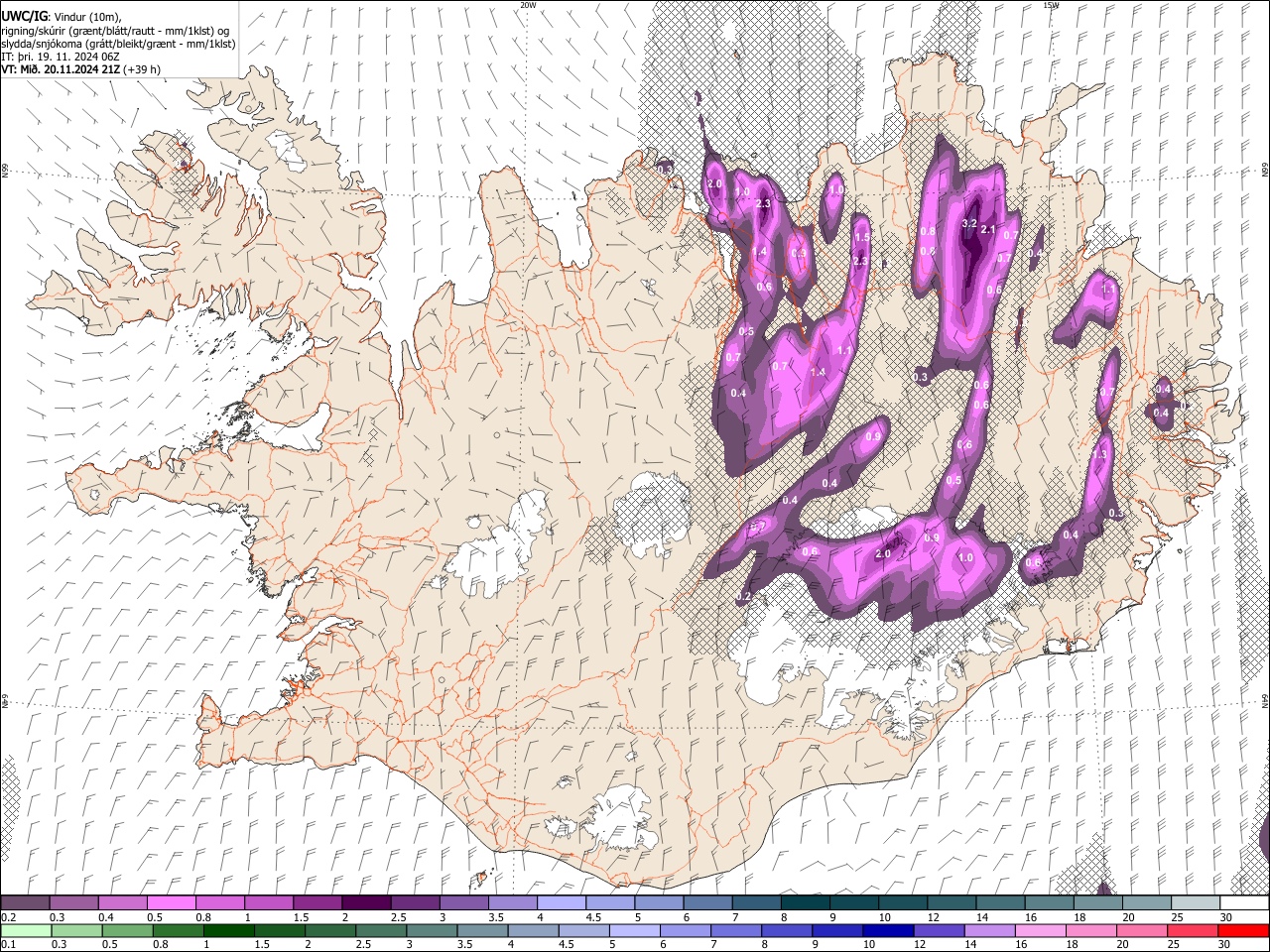1270x952 pixels.
Task: Click the '25' label under the top legend row
Action: click(x=1177, y=918)
